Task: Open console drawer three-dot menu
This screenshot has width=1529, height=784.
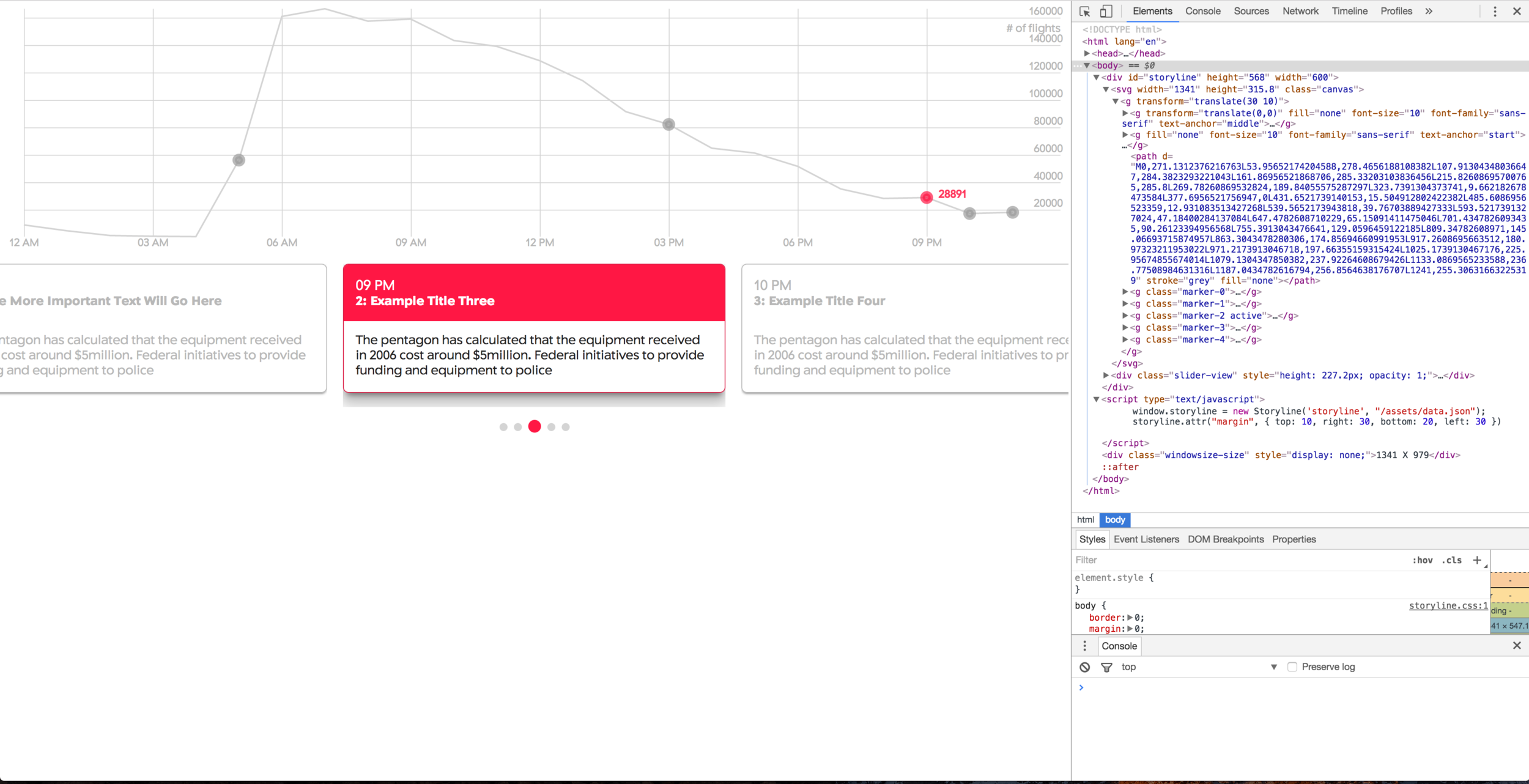Action: coord(1084,646)
